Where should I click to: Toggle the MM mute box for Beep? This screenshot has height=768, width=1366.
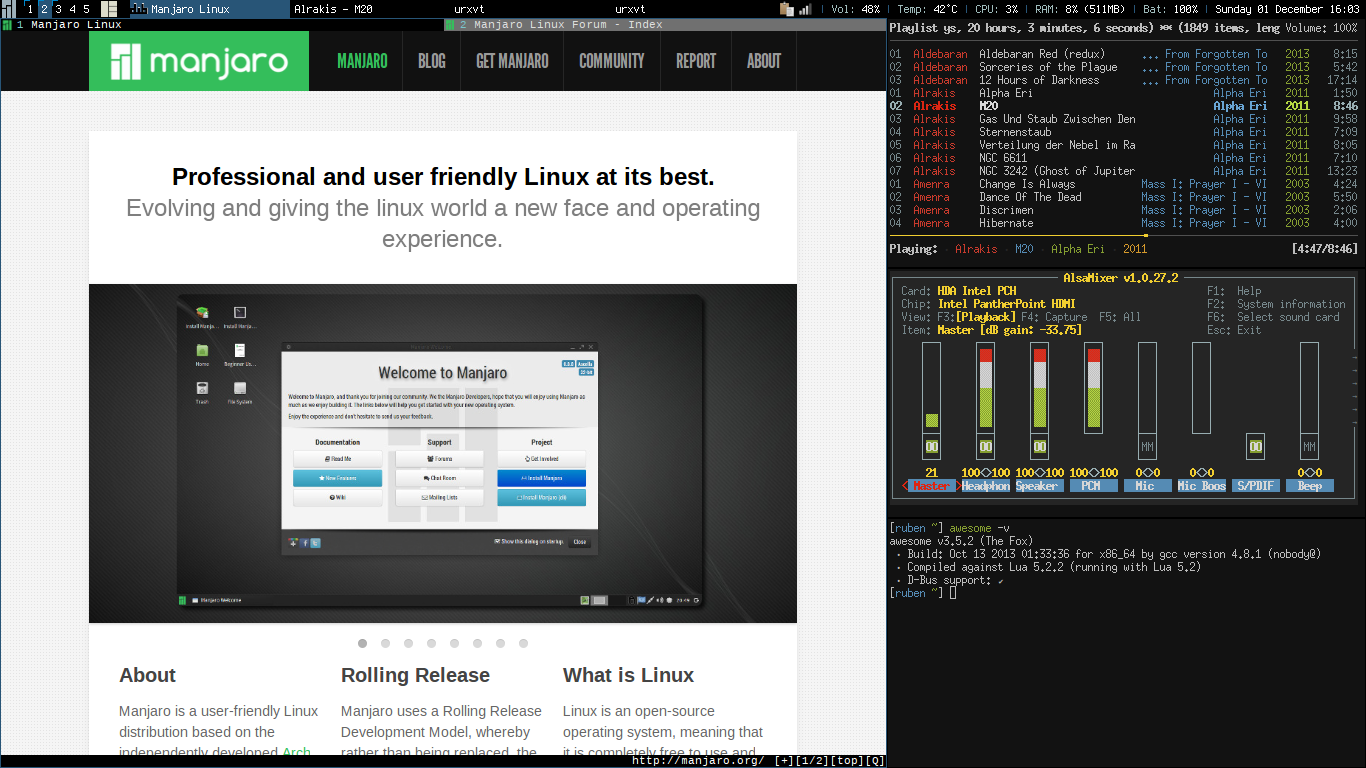click(1310, 447)
